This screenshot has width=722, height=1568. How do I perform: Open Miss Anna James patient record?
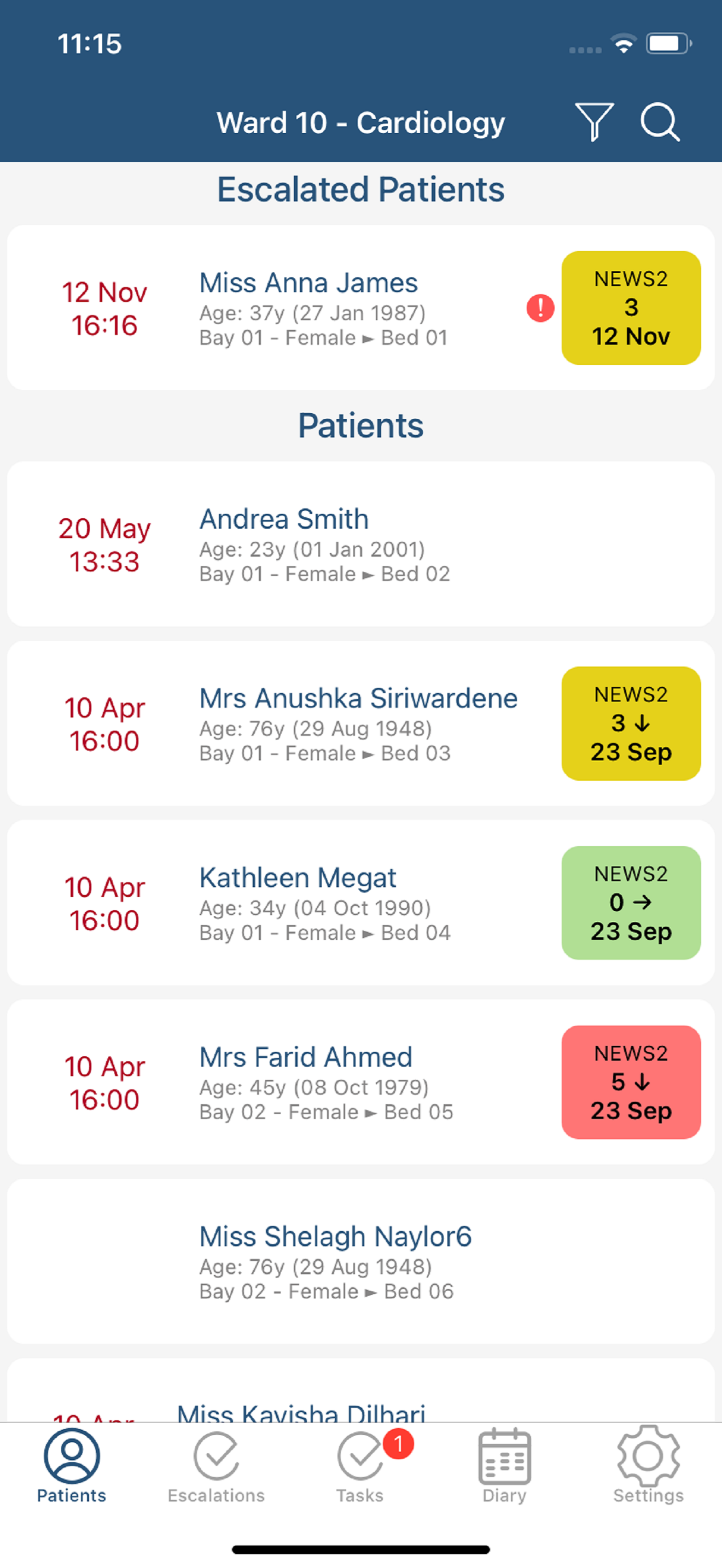point(361,308)
